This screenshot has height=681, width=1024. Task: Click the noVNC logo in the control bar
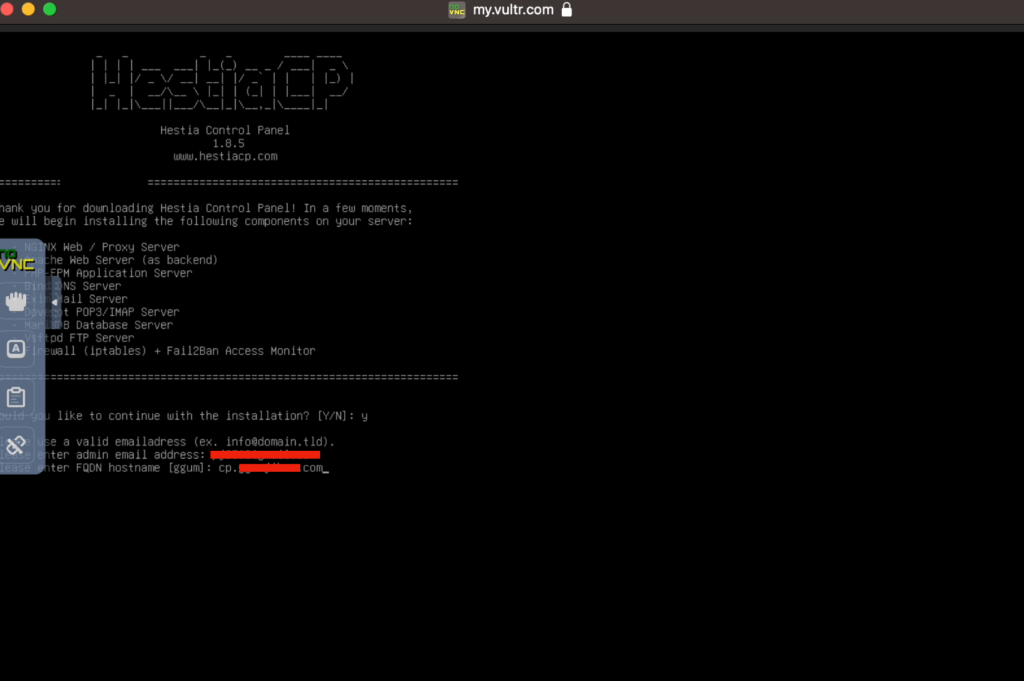pyautogui.click(x=16, y=261)
